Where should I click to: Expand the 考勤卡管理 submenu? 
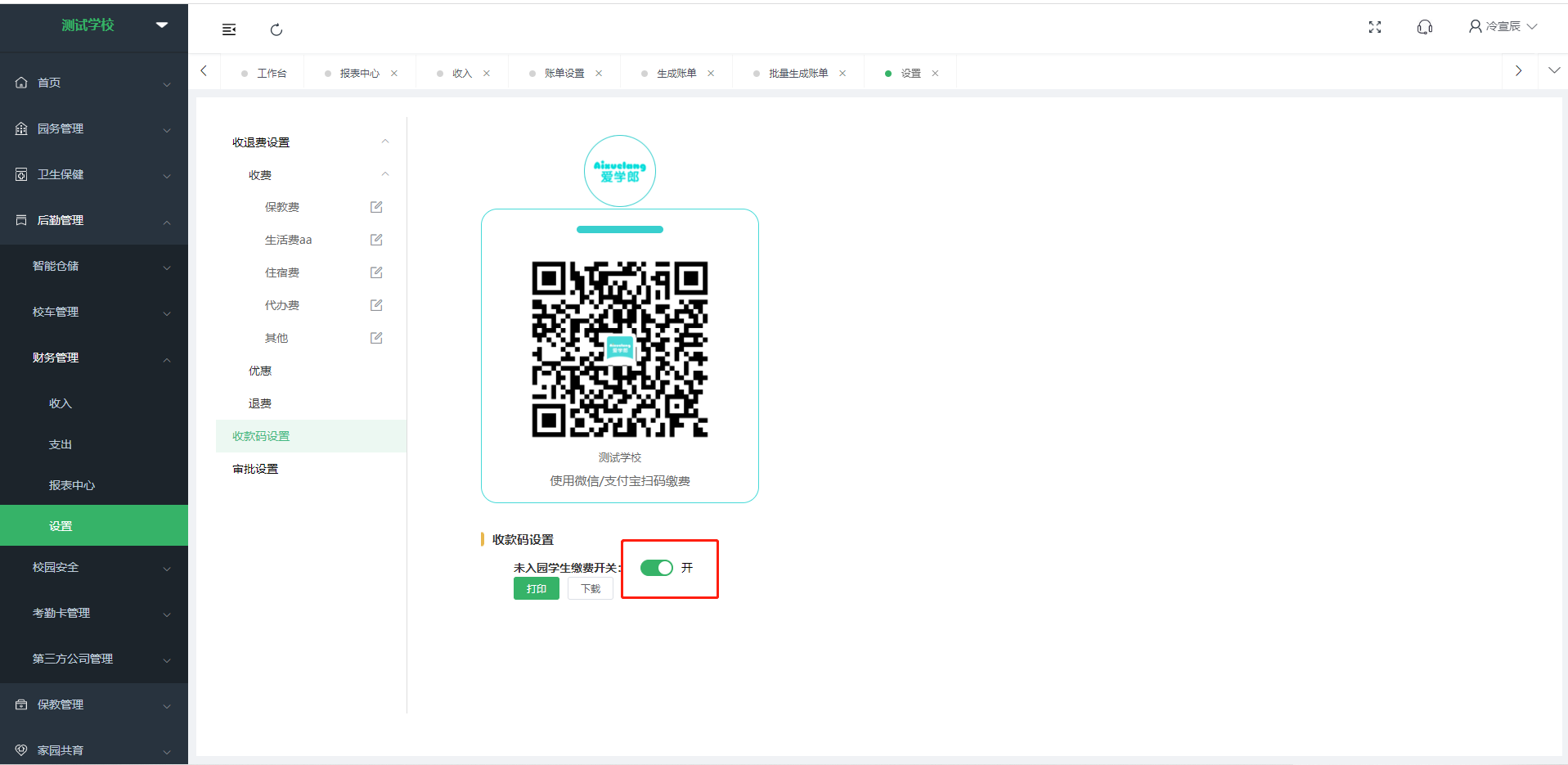click(94, 613)
